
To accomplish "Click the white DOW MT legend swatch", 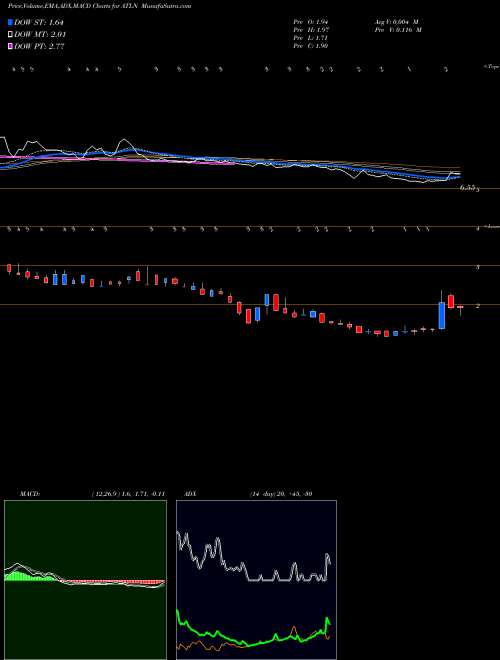I will [x=10, y=35].
